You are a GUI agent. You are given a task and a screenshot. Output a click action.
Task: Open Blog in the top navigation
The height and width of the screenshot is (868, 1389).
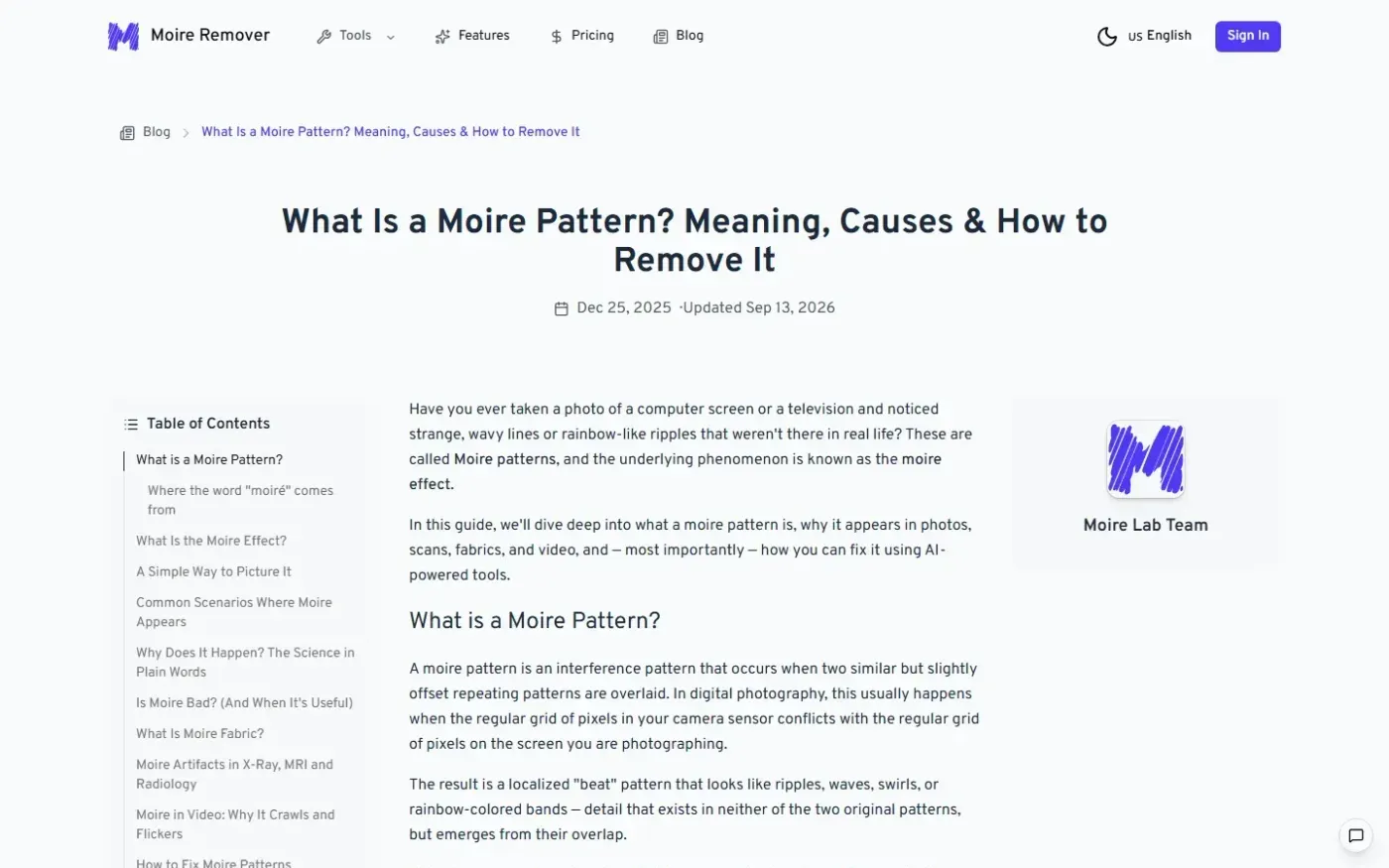click(679, 36)
